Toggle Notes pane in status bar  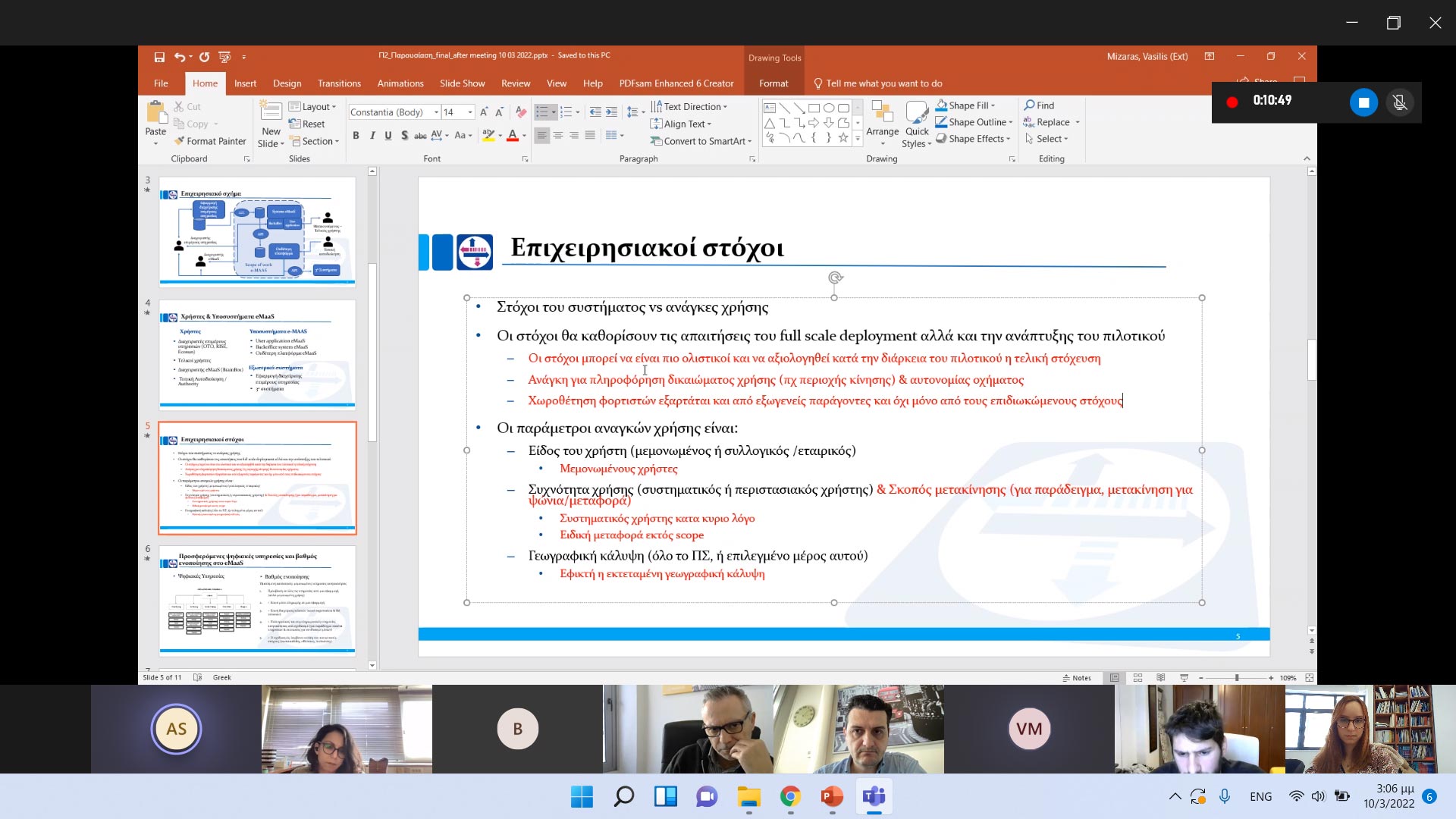[1077, 678]
